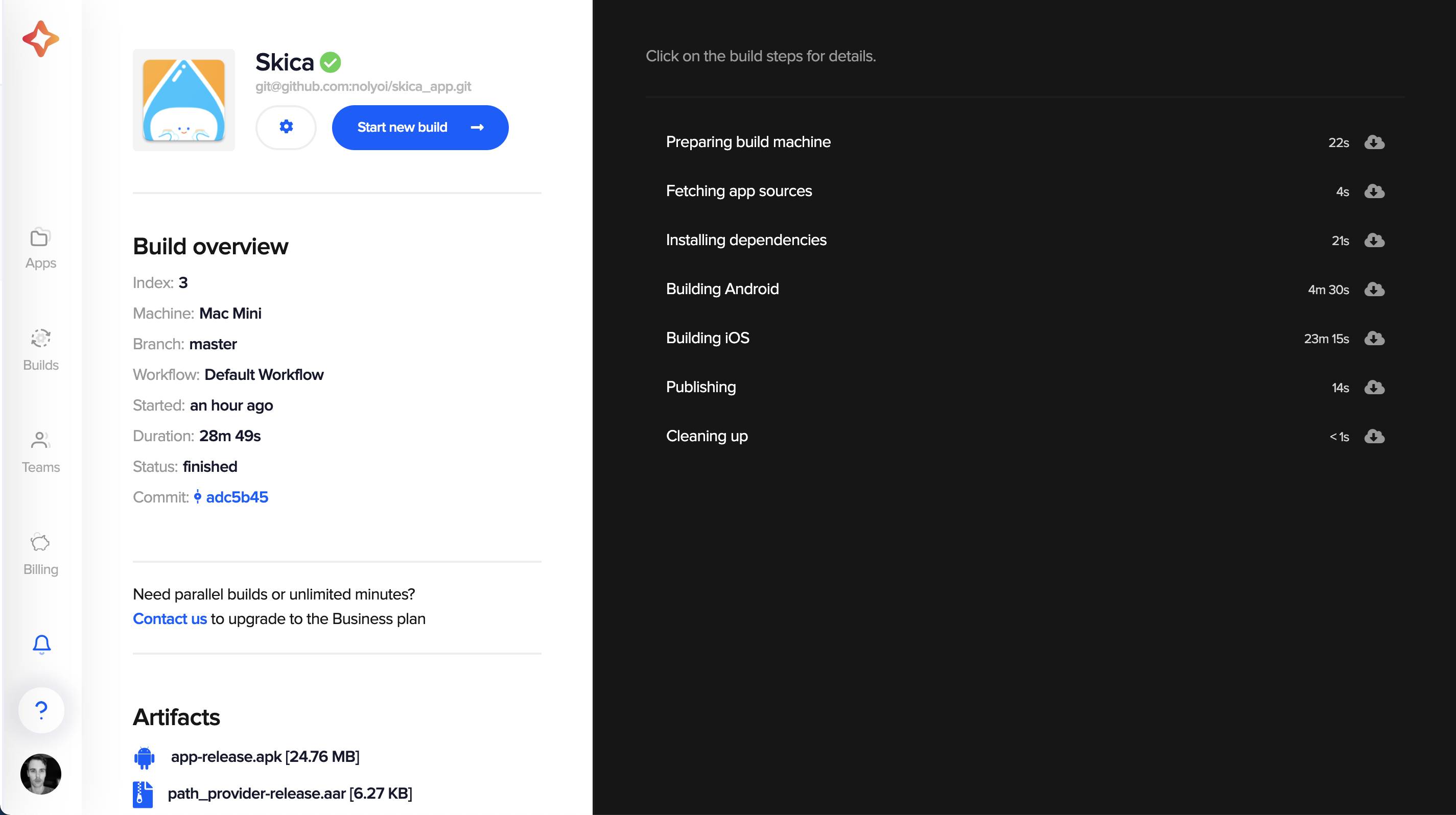Open the help question mark button

tap(41, 710)
